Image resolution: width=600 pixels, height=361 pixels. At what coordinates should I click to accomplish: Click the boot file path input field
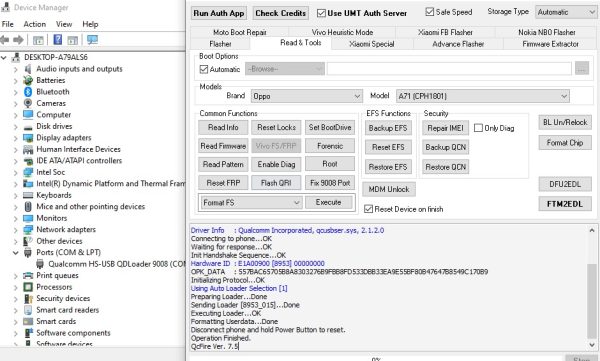(x=449, y=69)
